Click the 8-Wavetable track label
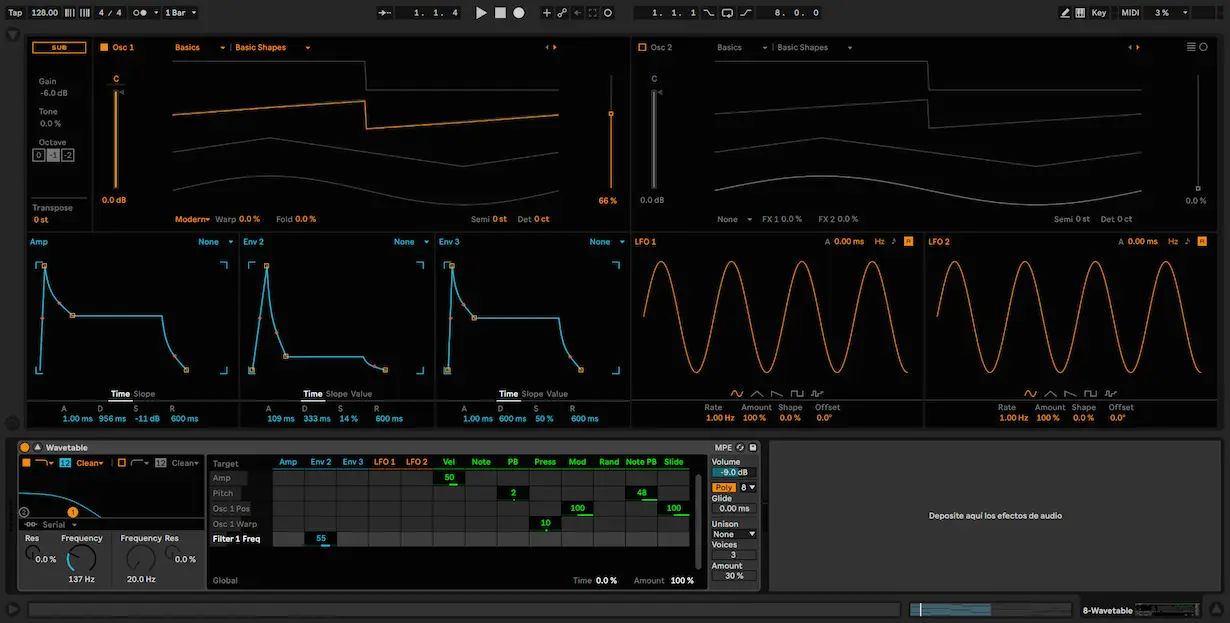The image size is (1230, 623). tap(1109, 610)
